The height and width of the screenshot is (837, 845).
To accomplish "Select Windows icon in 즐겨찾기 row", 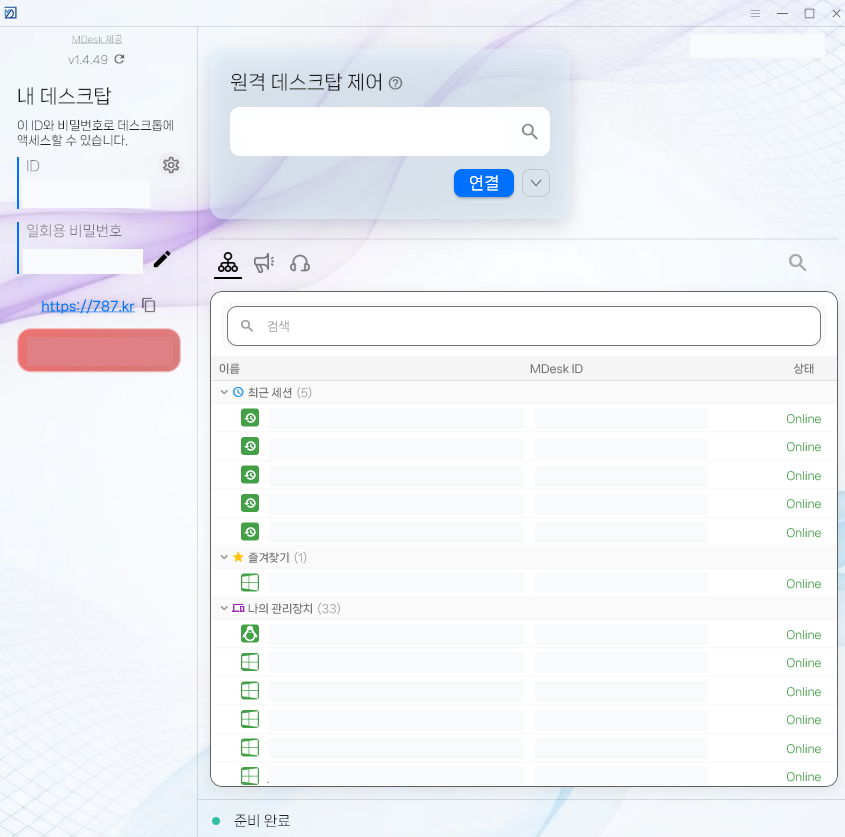I will (250, 583).
